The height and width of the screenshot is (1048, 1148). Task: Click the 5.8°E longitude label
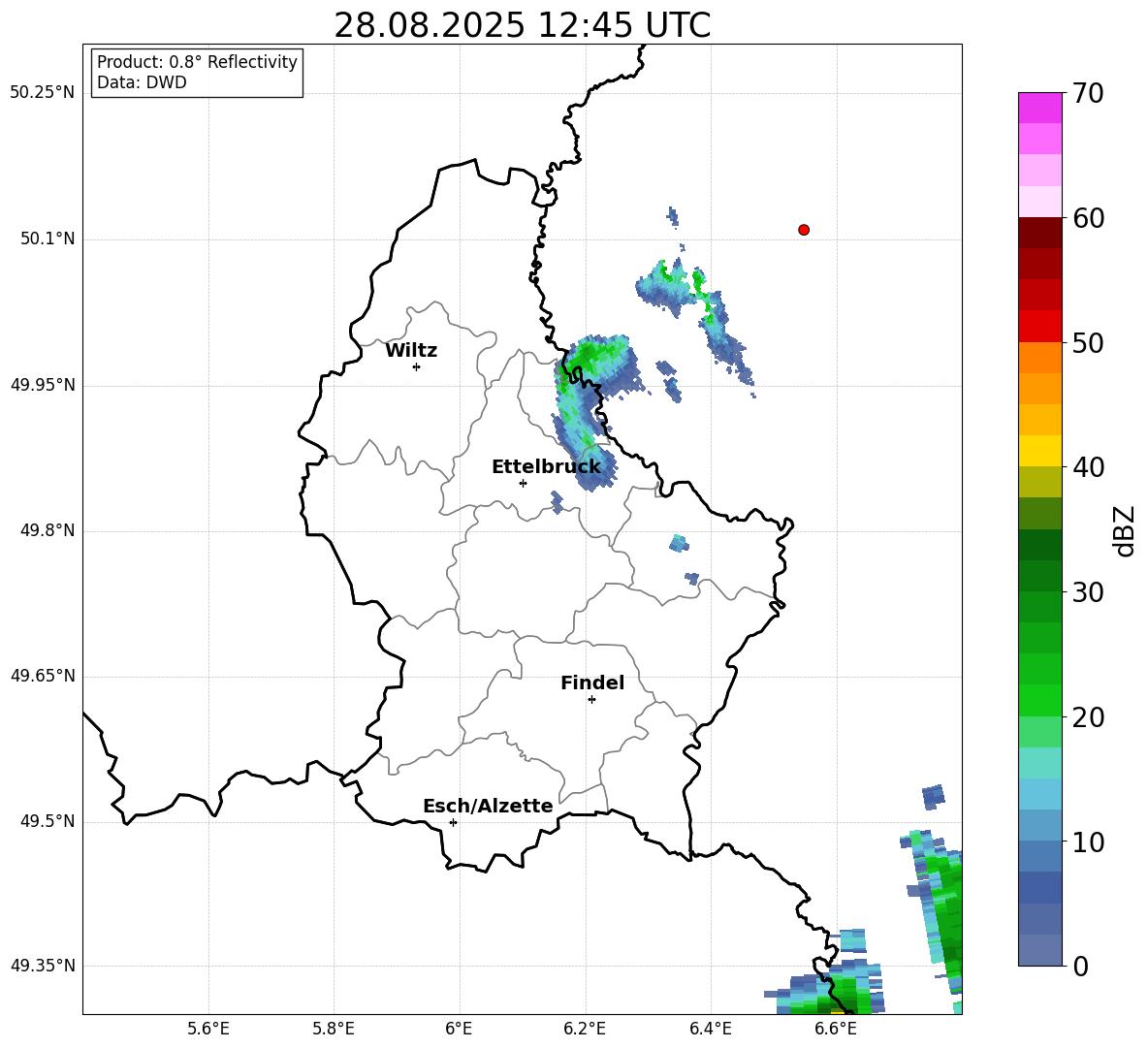(x=334, y=1030)
